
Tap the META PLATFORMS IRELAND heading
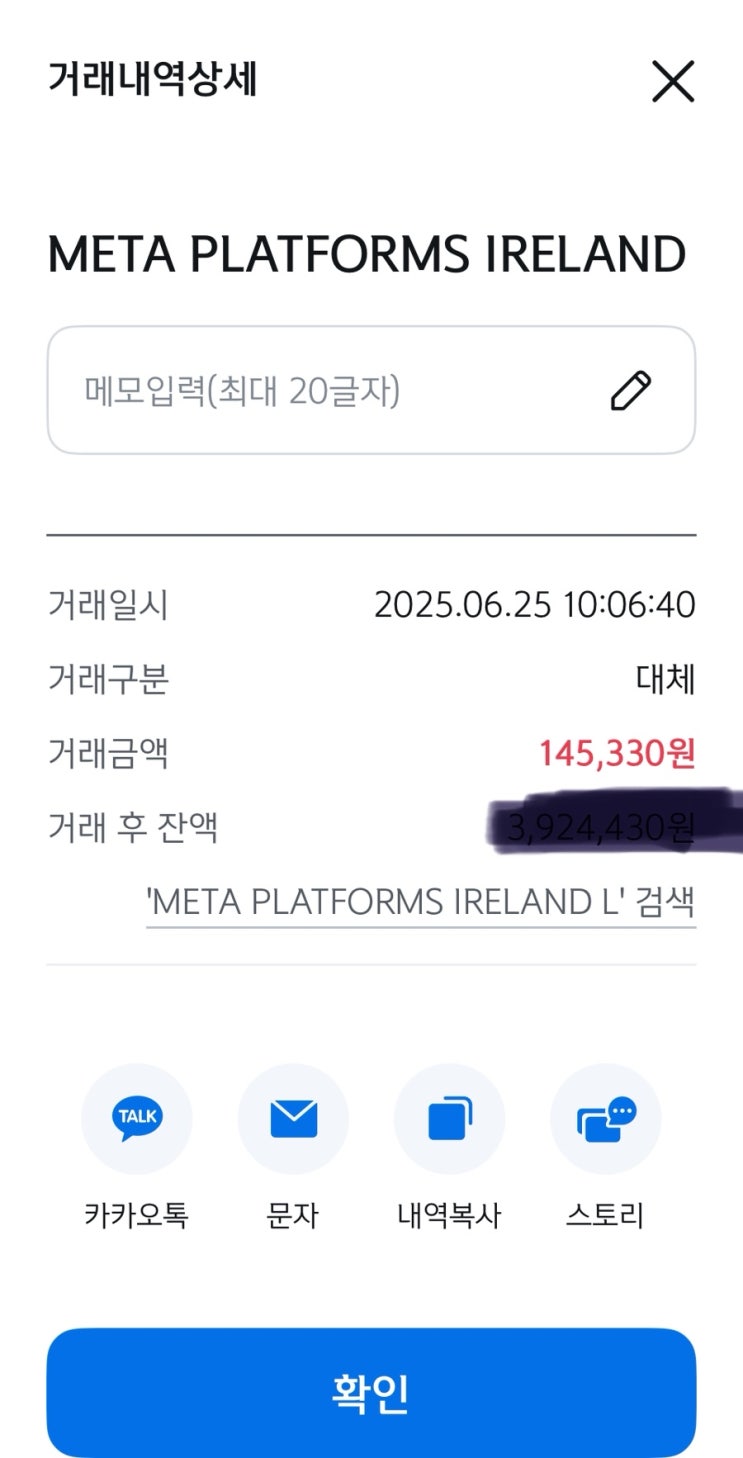[x=367, y=255]
